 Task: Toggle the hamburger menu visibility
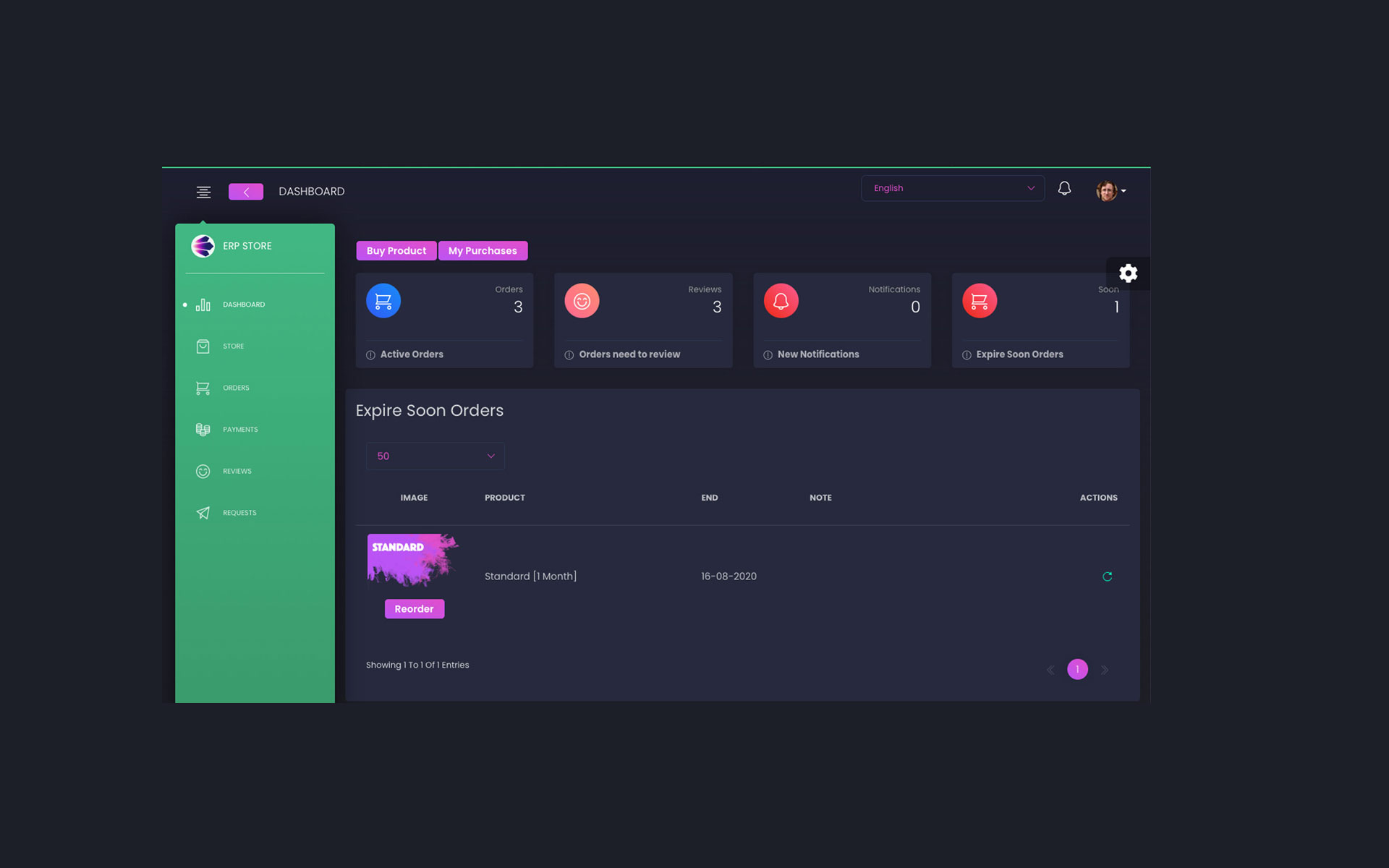pos(204,191)
